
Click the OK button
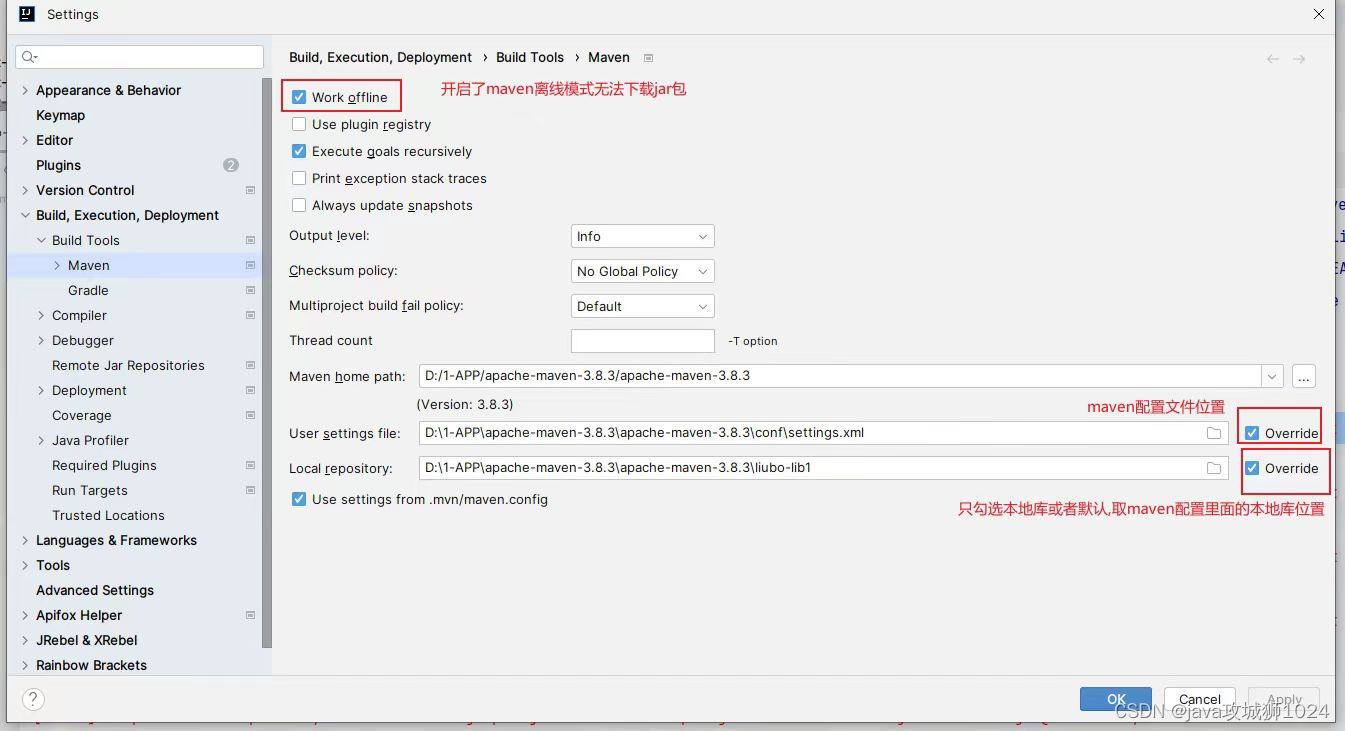pos(1116,699)
